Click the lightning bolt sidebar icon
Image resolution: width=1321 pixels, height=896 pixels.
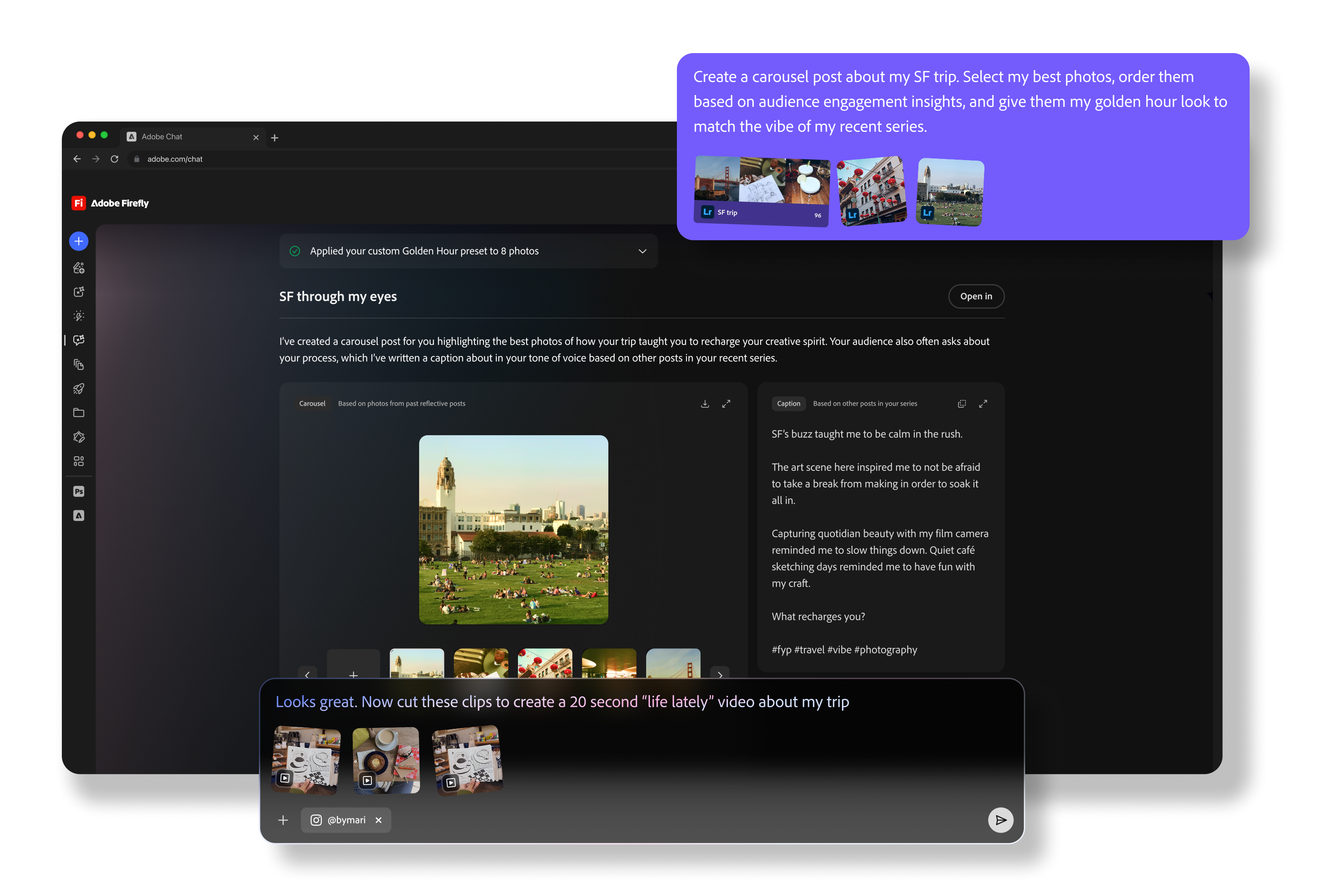[78, 316]
